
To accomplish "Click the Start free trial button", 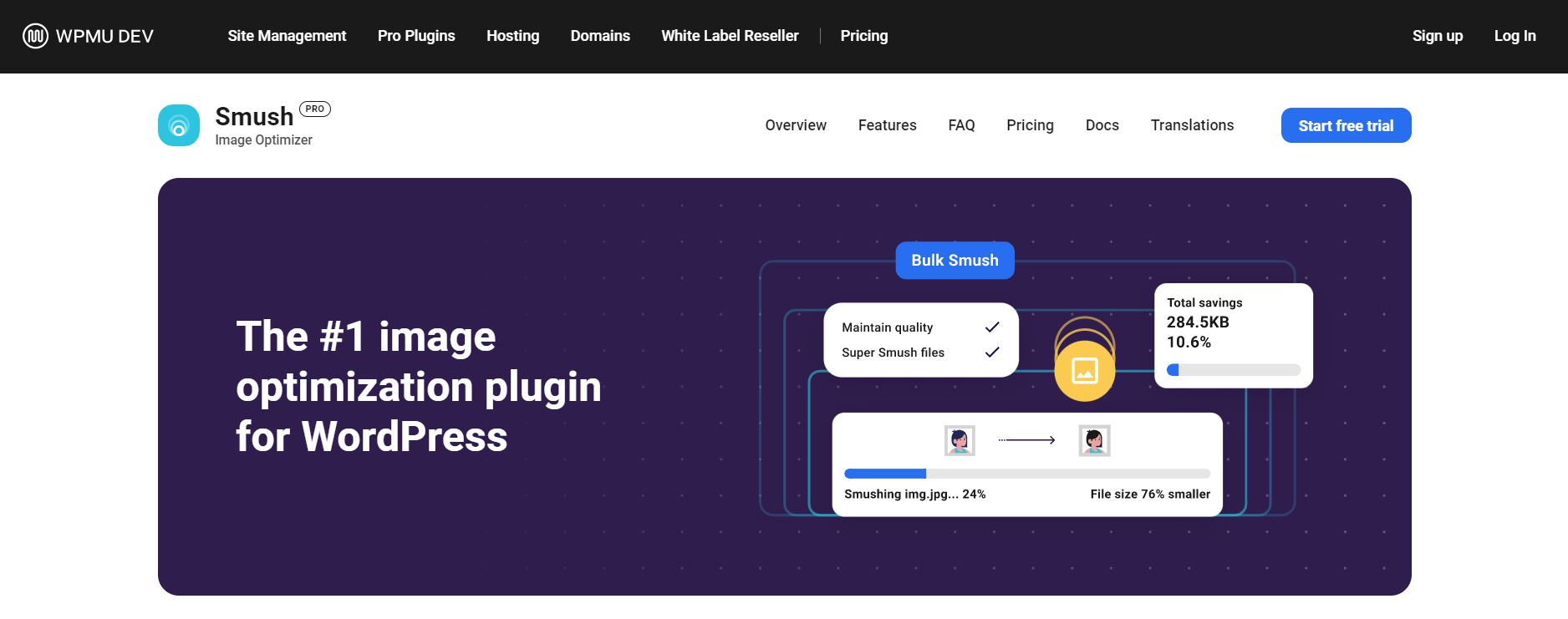I will click(x=1346, y=125).
